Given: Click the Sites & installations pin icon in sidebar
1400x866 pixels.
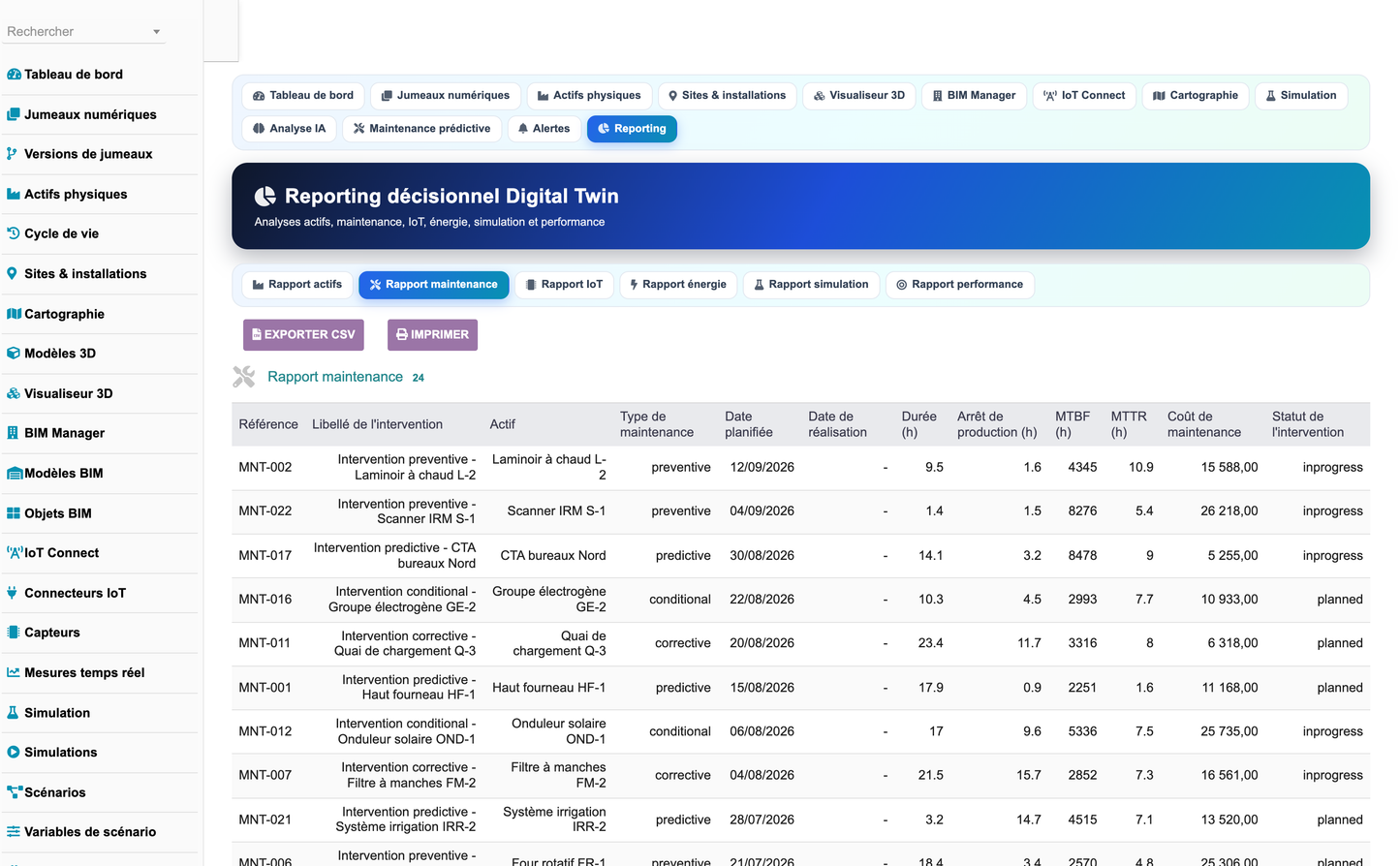Looking at the screenshot, I should (12, 274).
